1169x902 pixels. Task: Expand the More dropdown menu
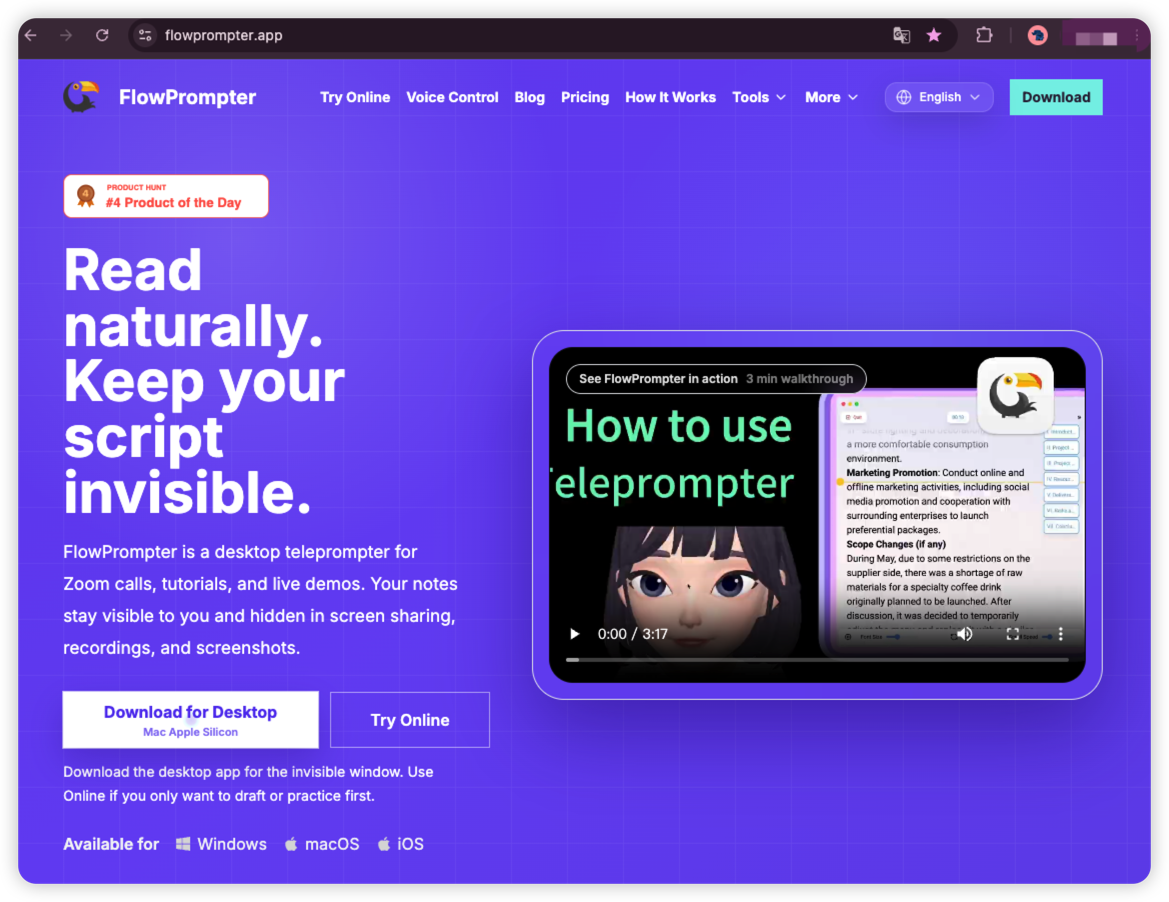831,97
